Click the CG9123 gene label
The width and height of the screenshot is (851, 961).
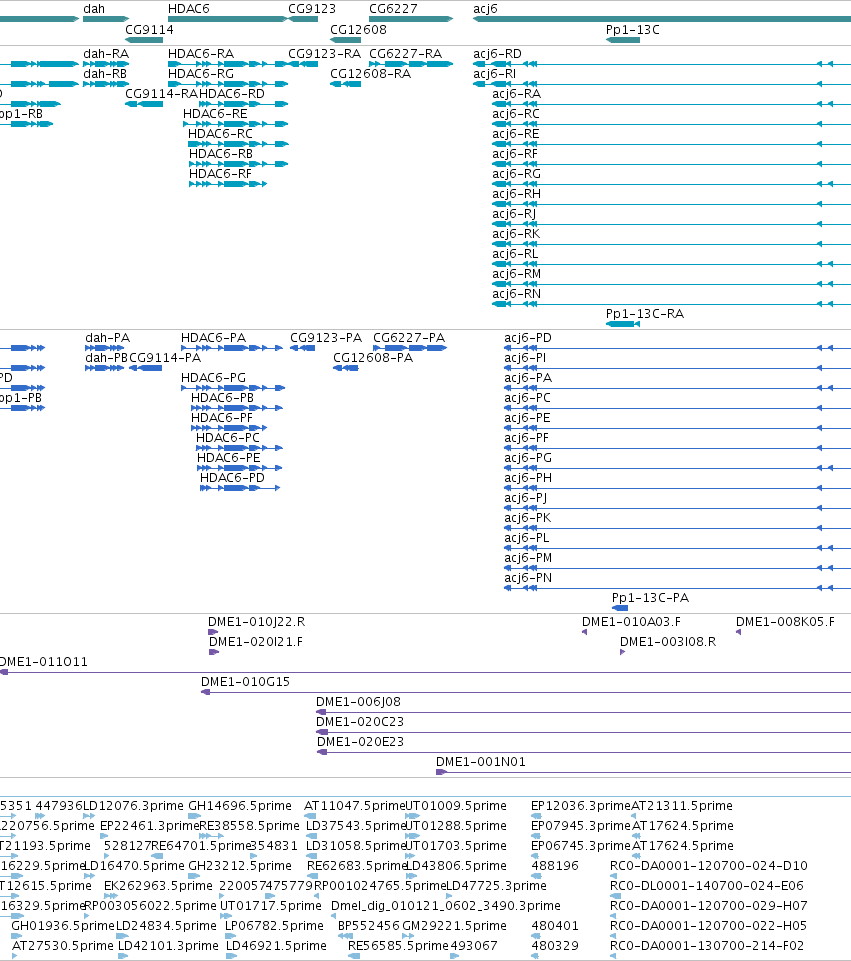pos(312,9)
